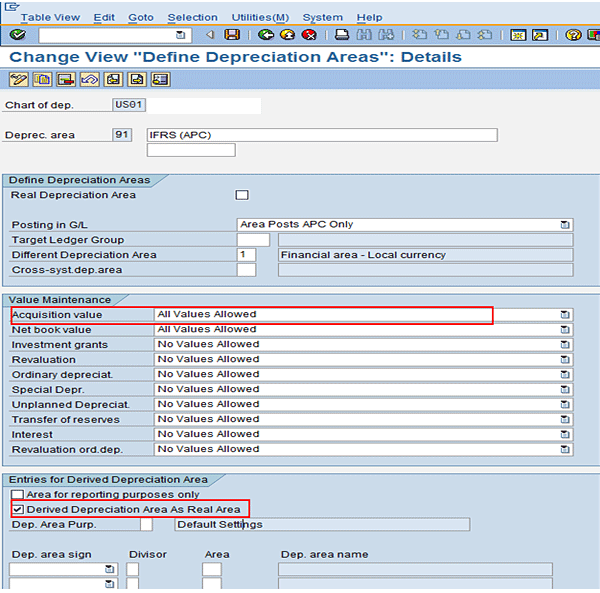Expand the Interest value dropdown
The image size is (600, 593).
point(565,435)
